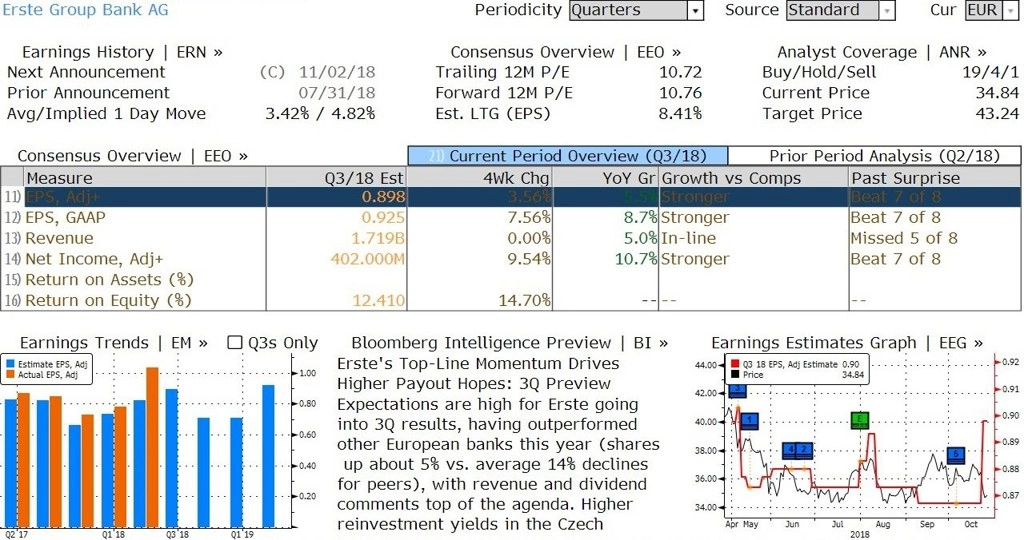Enable the Q3s Only checkbox
Screen dimensions: 1024x540
[x=234, y=343]
